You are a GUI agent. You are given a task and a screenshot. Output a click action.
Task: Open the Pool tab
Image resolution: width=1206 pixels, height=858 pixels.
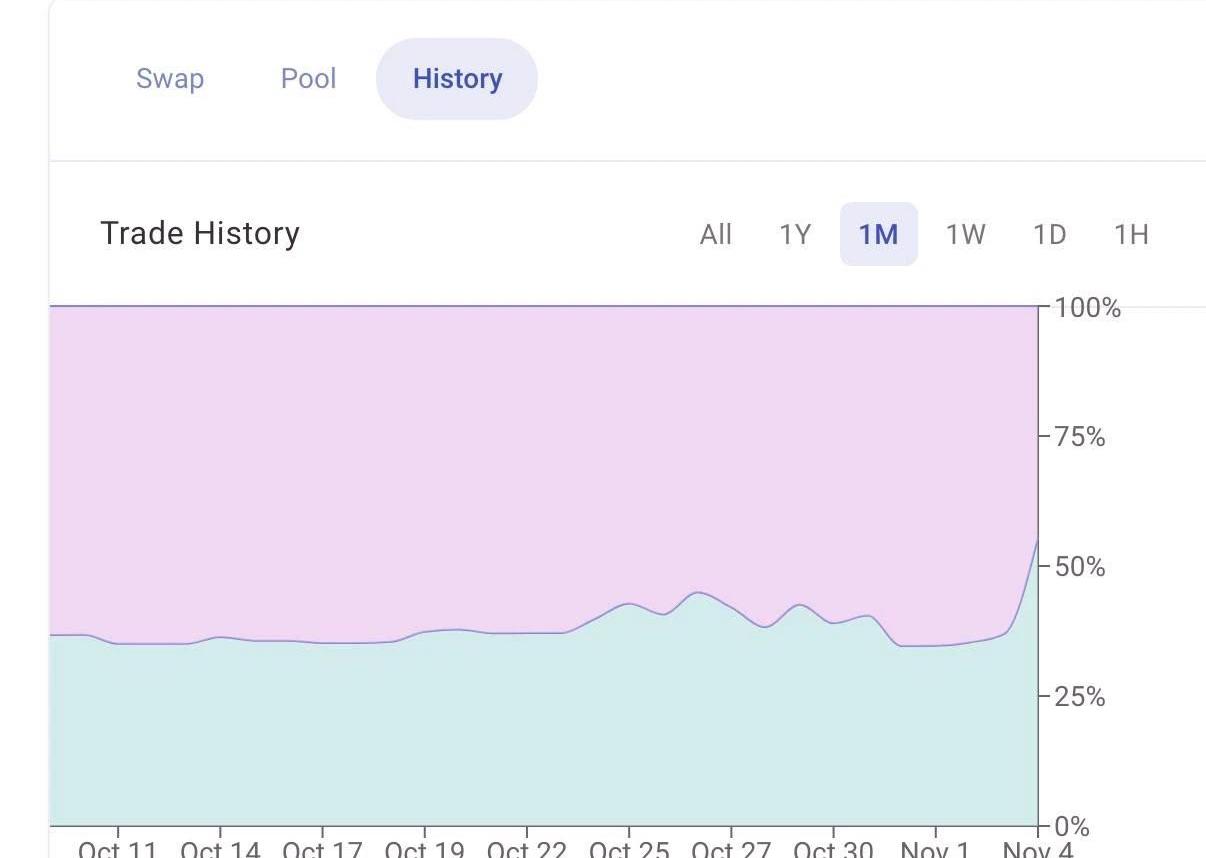308,79
